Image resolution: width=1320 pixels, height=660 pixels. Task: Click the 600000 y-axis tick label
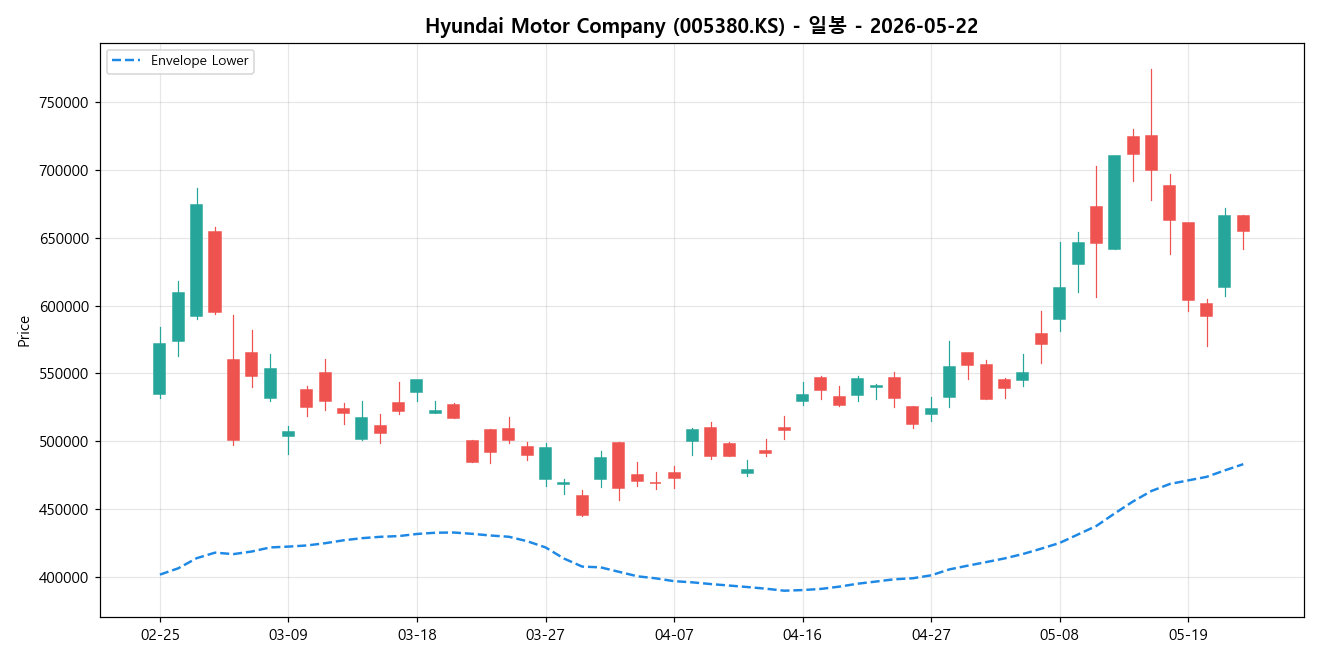coord(66,307)
